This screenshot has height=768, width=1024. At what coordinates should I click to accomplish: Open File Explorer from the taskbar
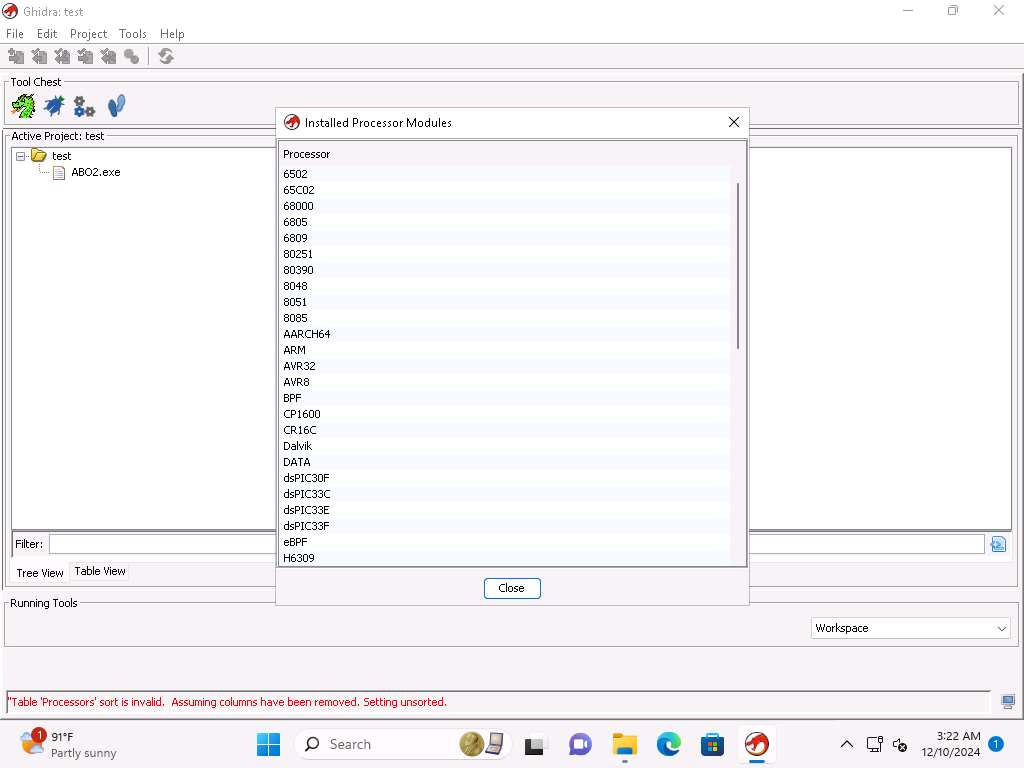625,744
